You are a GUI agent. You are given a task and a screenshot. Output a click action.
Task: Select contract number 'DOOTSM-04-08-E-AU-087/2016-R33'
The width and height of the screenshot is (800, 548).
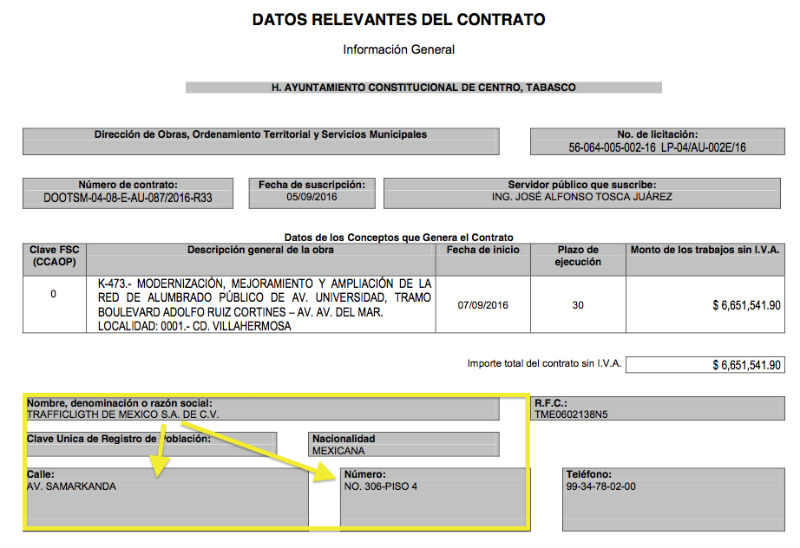pos(128,198)
